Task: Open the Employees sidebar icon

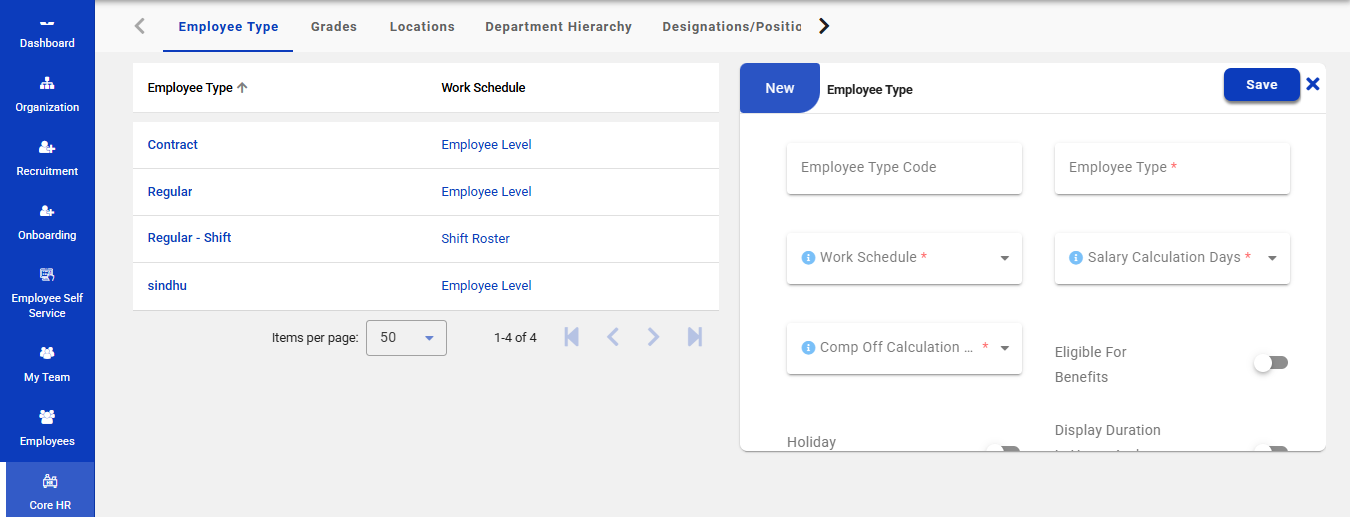Action: [47, 417]
